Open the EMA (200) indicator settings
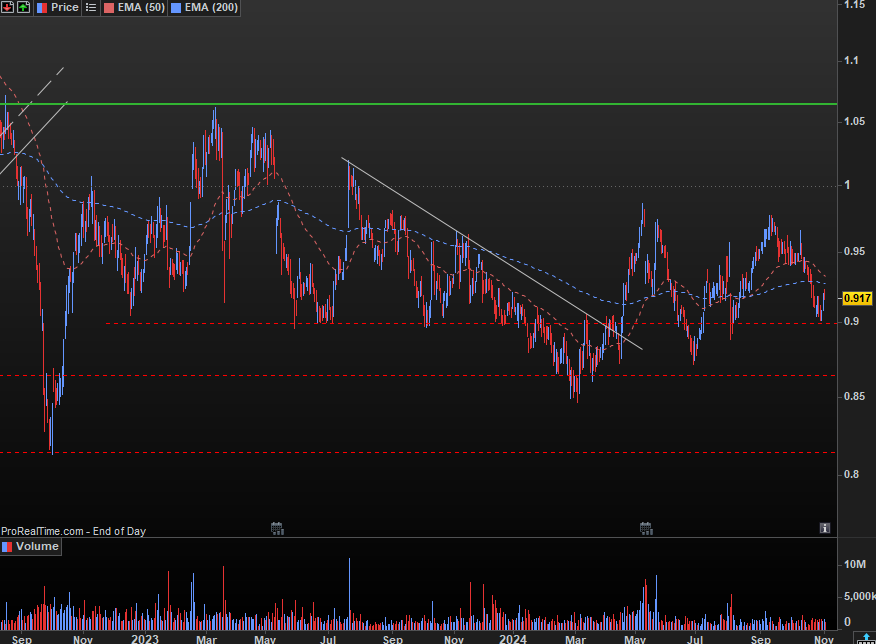Image resolution: width=876 pixels, height=644 pixels. click(x=204, y=7)
